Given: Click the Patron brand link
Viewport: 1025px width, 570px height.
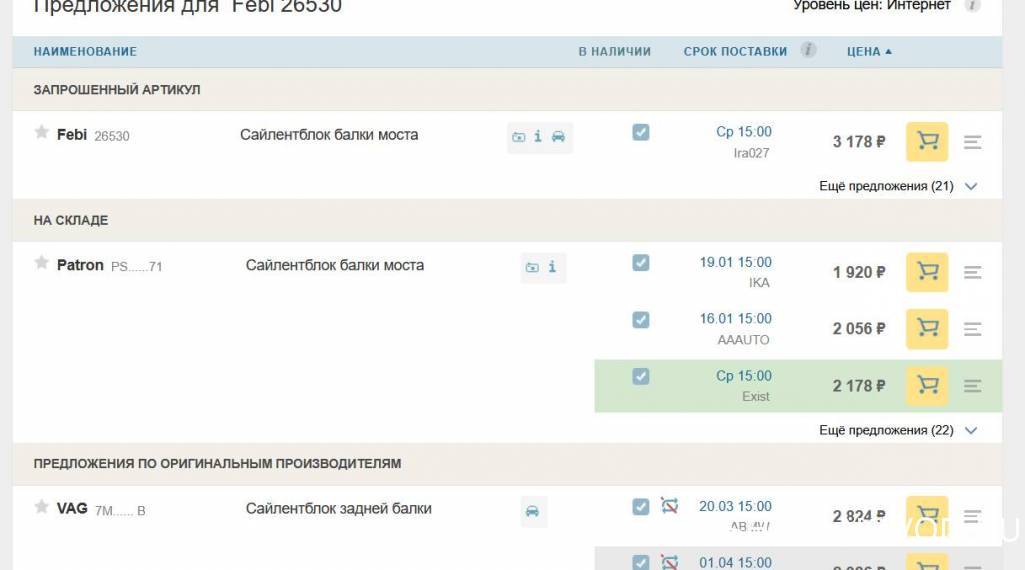Looking at the screenshot, I should click(x=80, y=265).
